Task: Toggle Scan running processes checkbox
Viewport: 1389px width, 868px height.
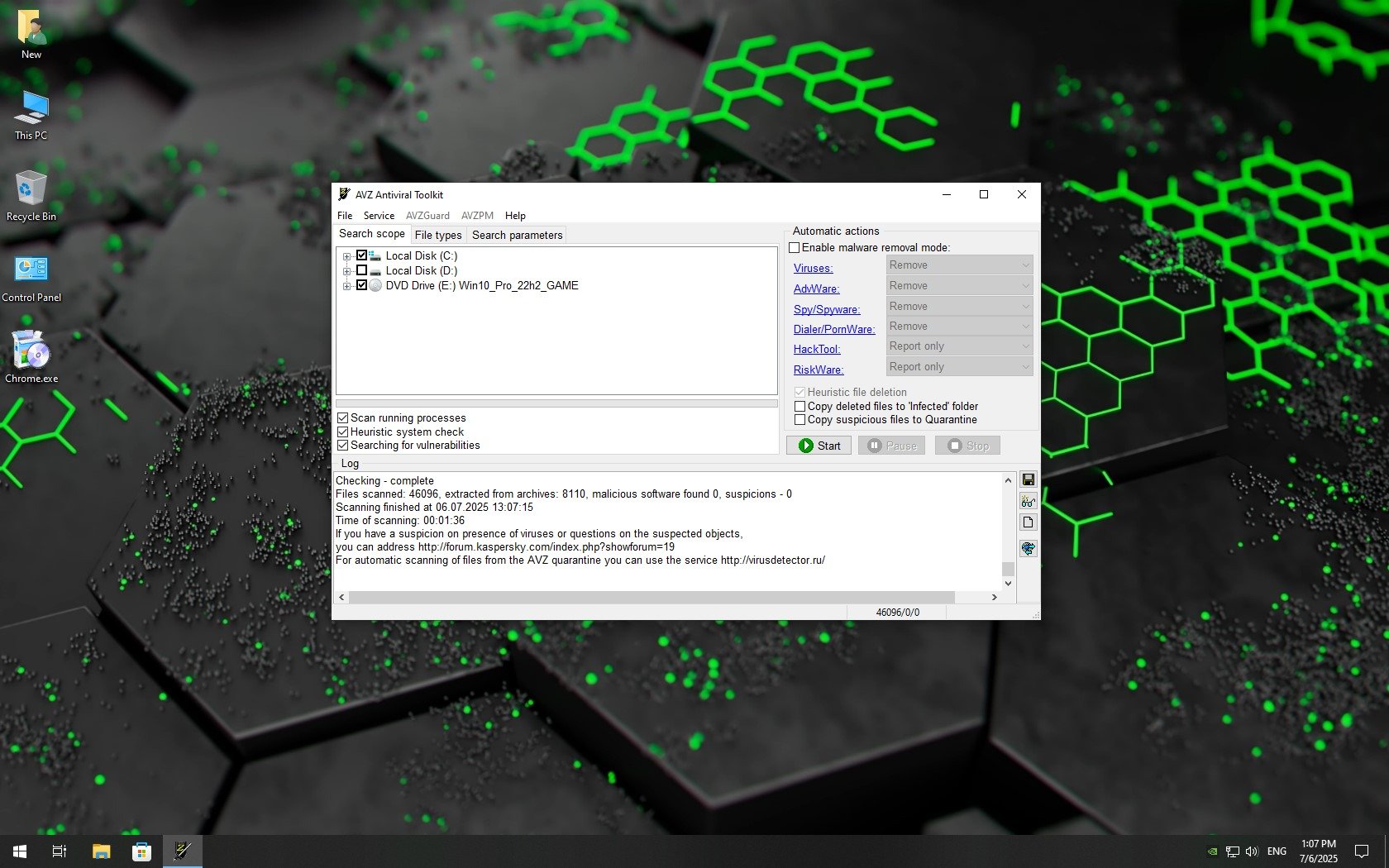Action: click(x=342, y=418)
